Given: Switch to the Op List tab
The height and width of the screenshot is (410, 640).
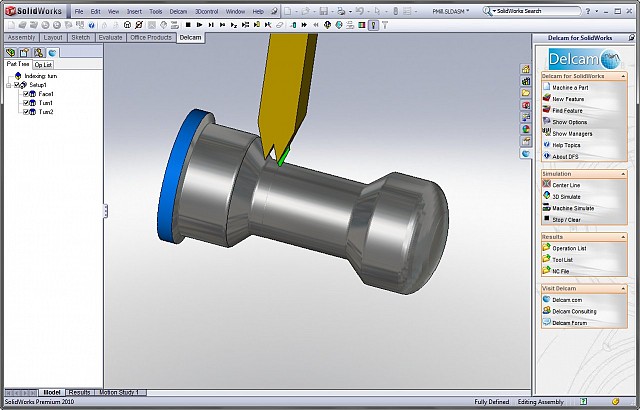Looking at the screenshot, I should pyautogui.click(x=43, y=65).
